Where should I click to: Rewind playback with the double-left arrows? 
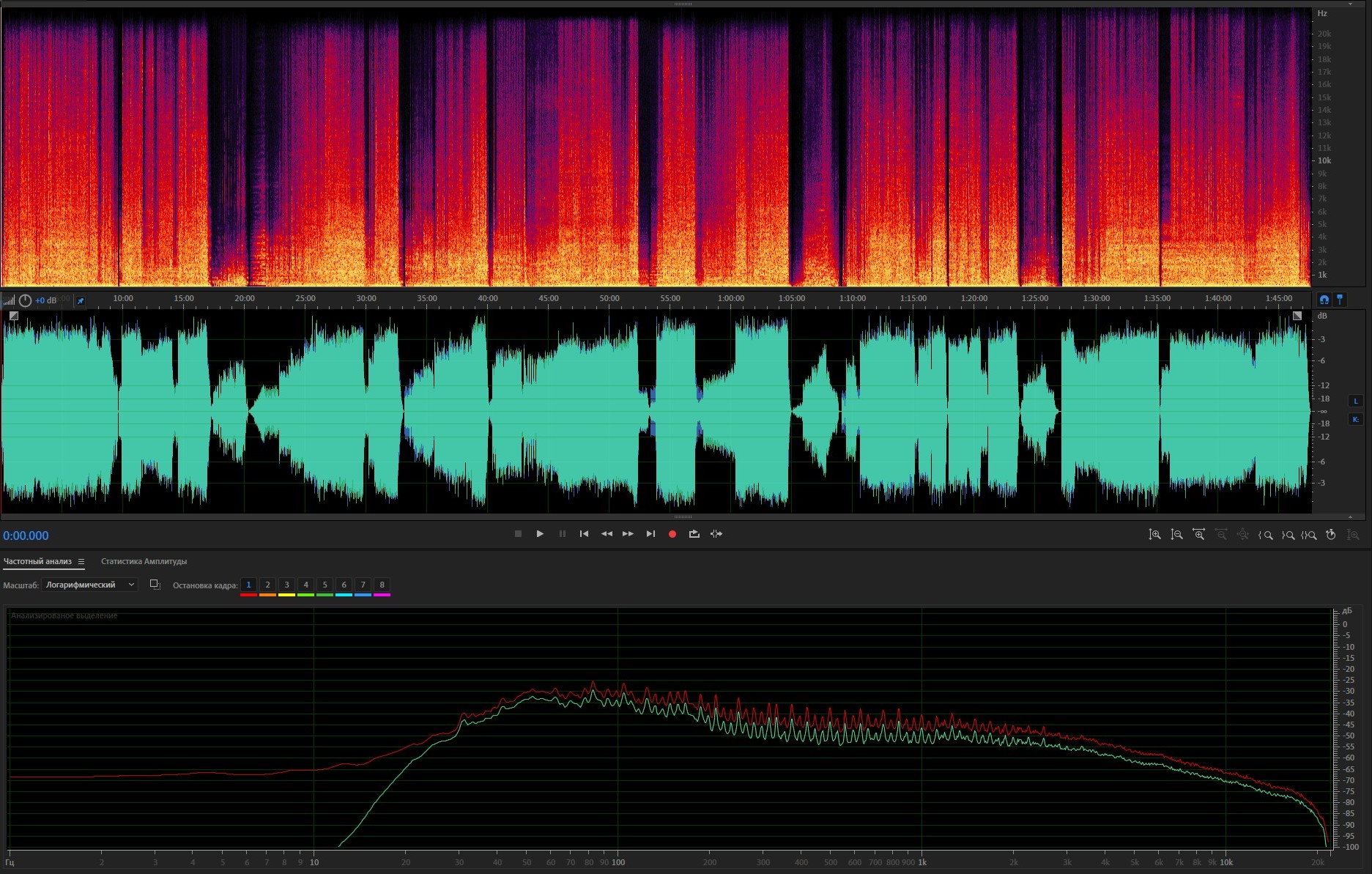[x=607, y=534]
